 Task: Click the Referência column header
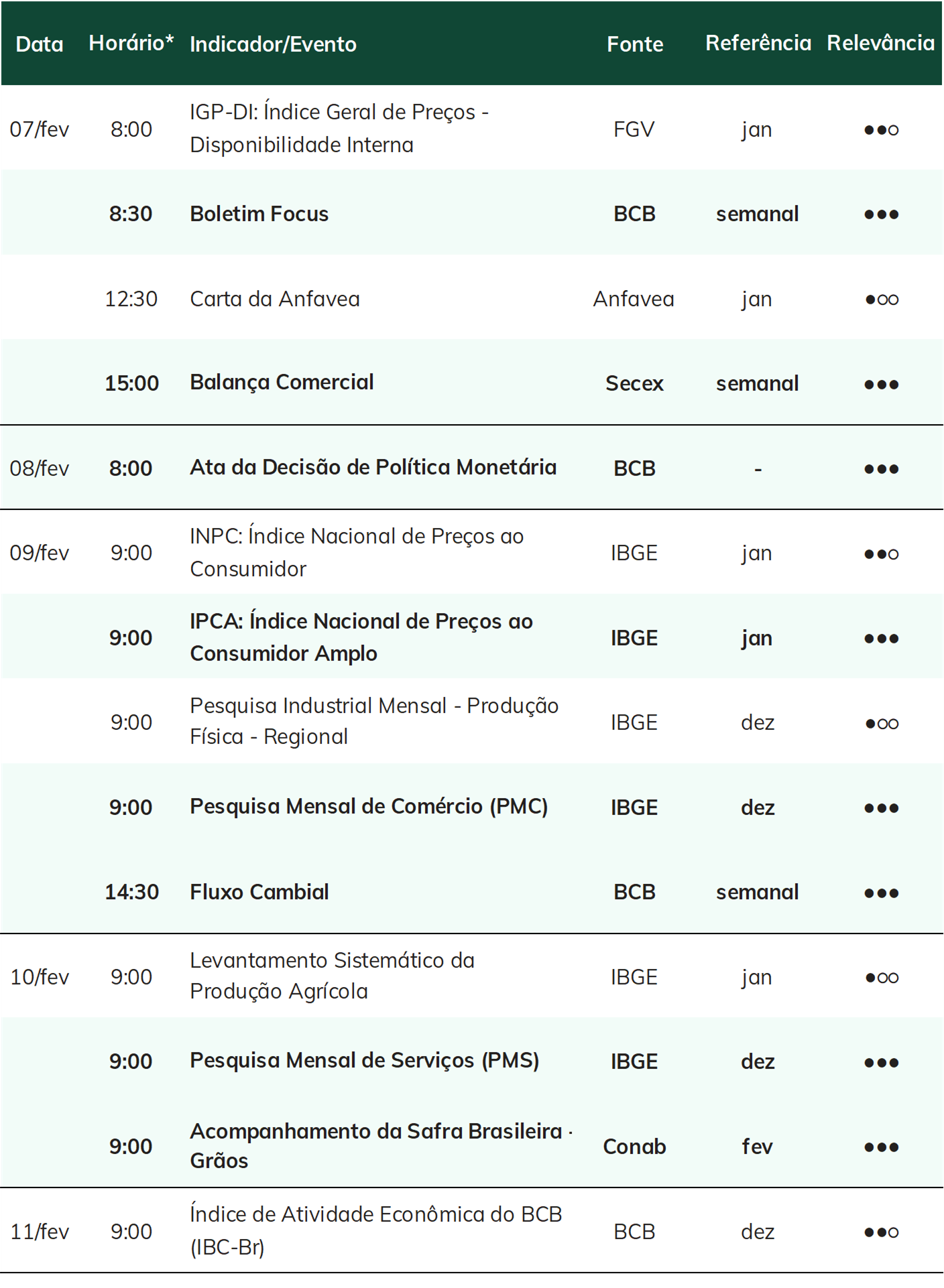[x=758, y=43]
